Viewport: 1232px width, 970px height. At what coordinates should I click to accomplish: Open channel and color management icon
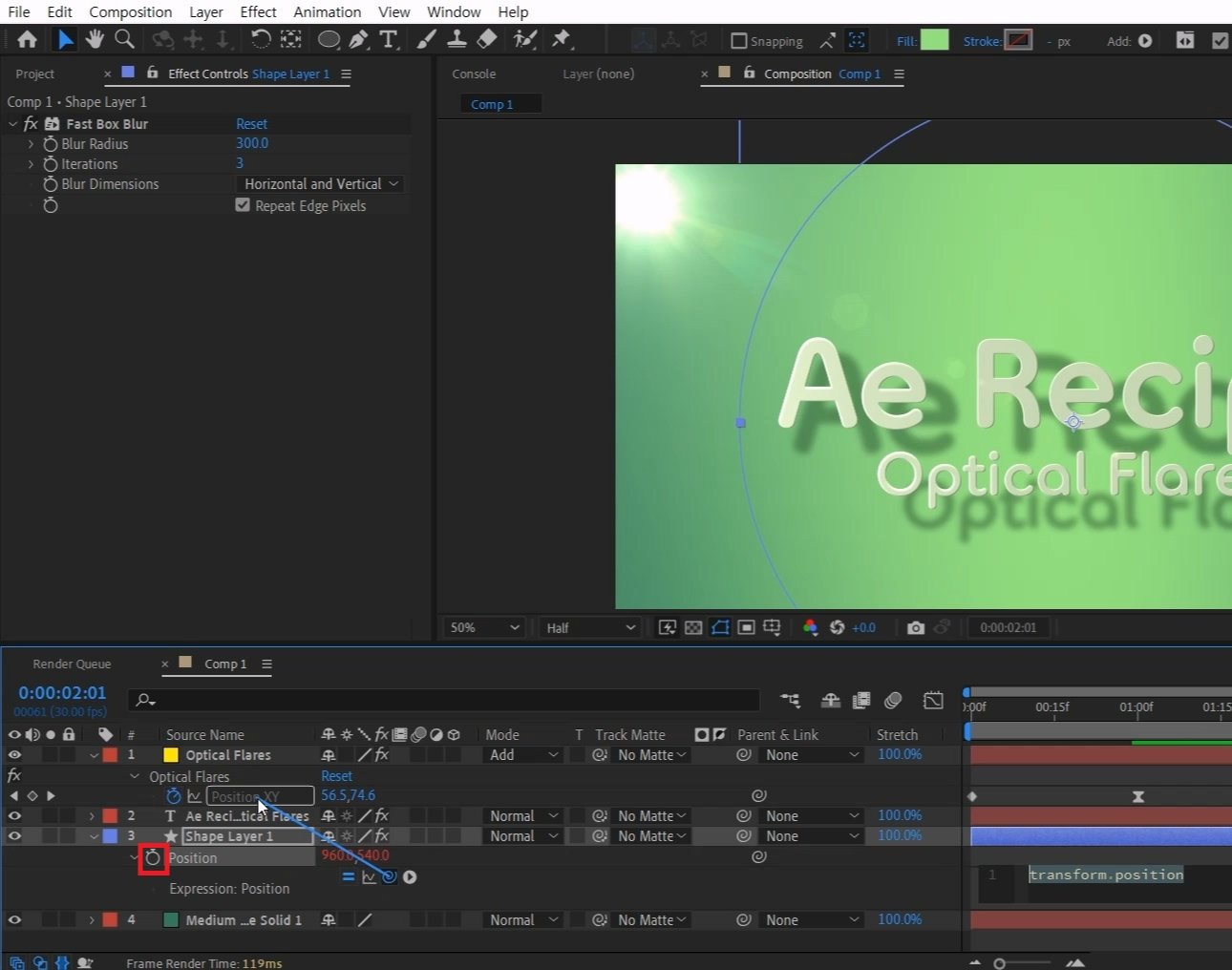click(x=810, y=627)
